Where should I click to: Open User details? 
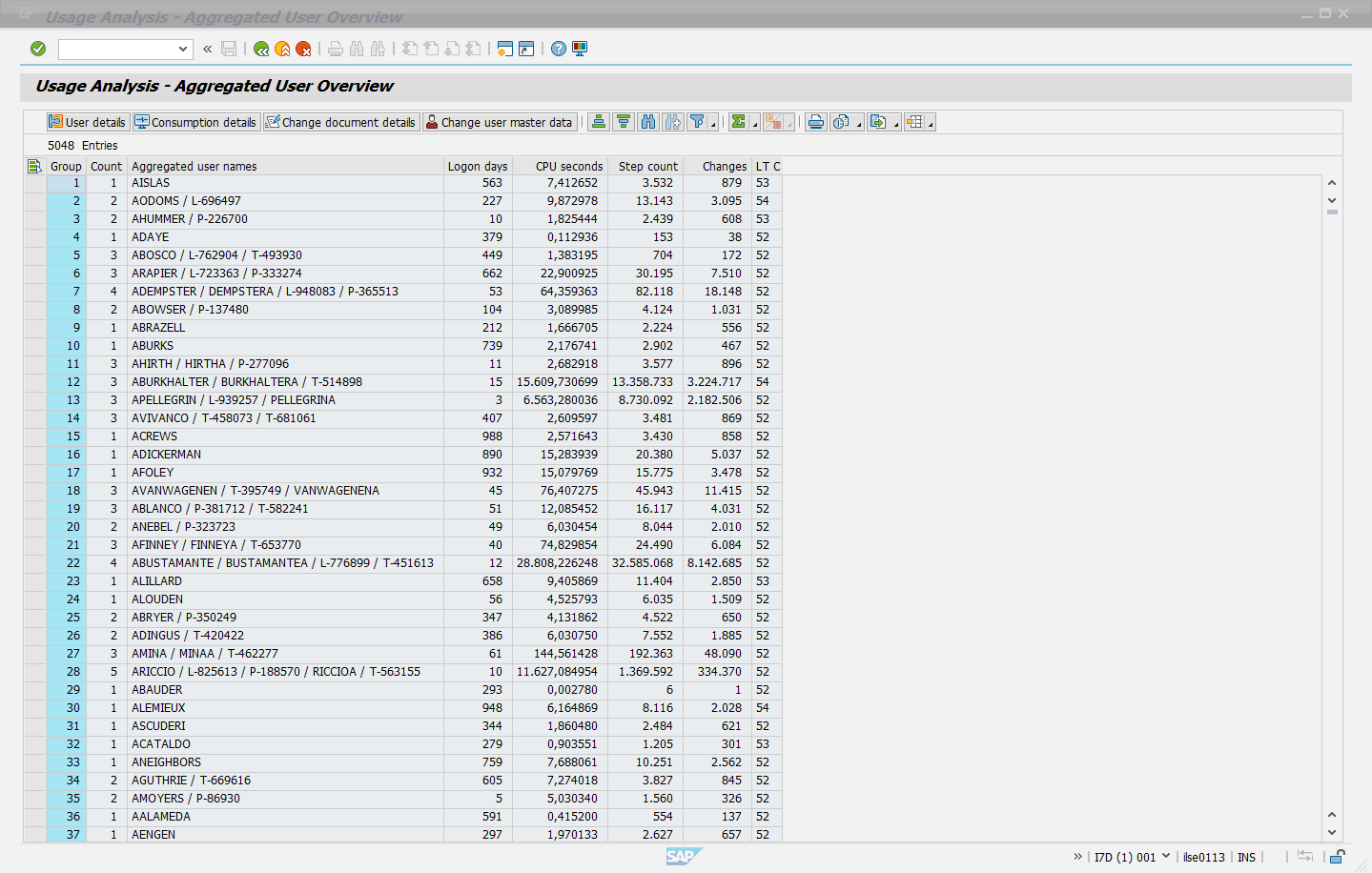pyautogui.click(x=88, y=122)
